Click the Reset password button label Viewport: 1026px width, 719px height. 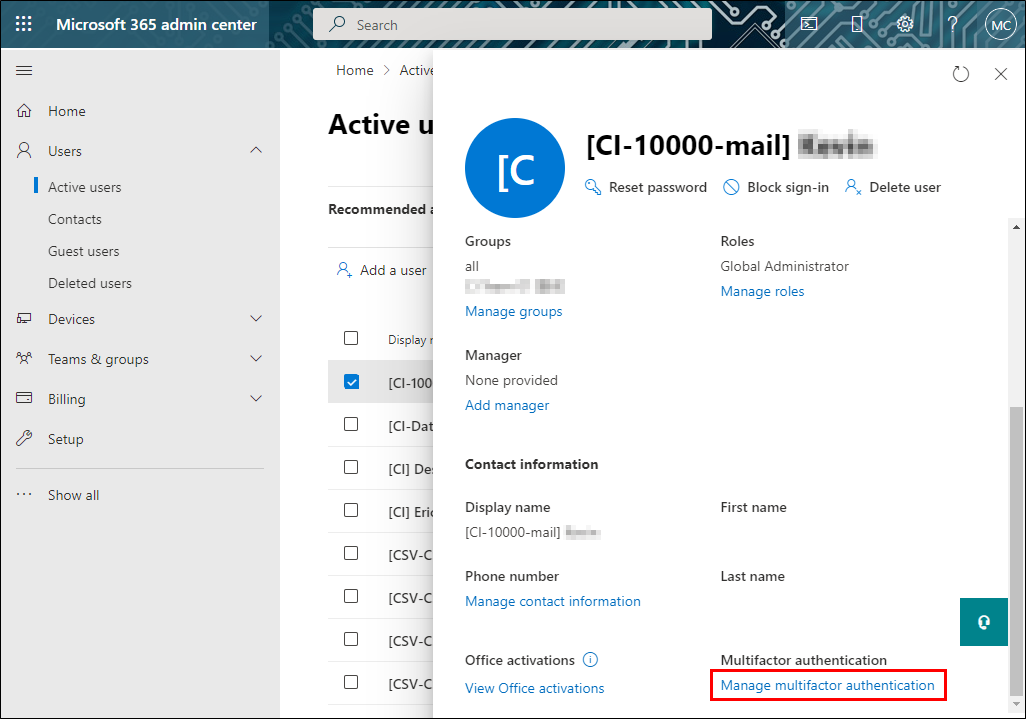click(x=658, y=187)
